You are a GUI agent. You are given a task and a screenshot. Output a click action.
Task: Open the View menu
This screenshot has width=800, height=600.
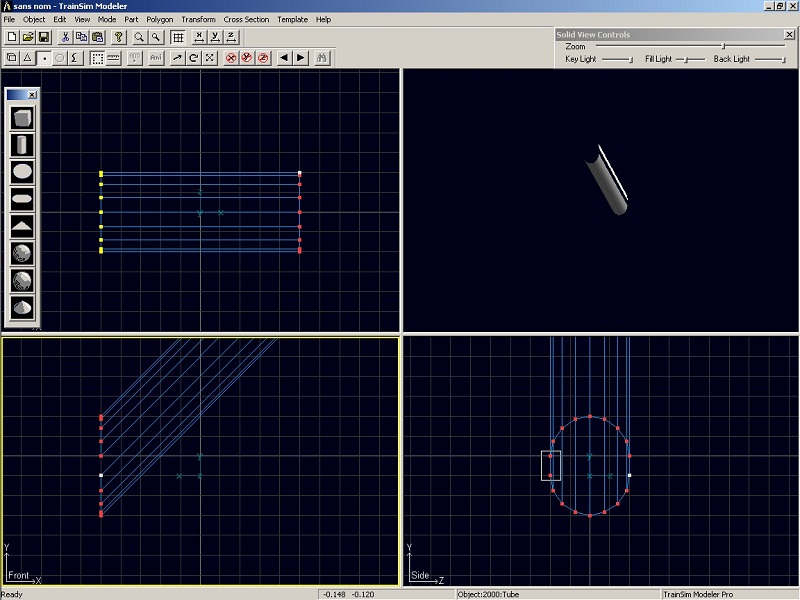tap(82, 19)
